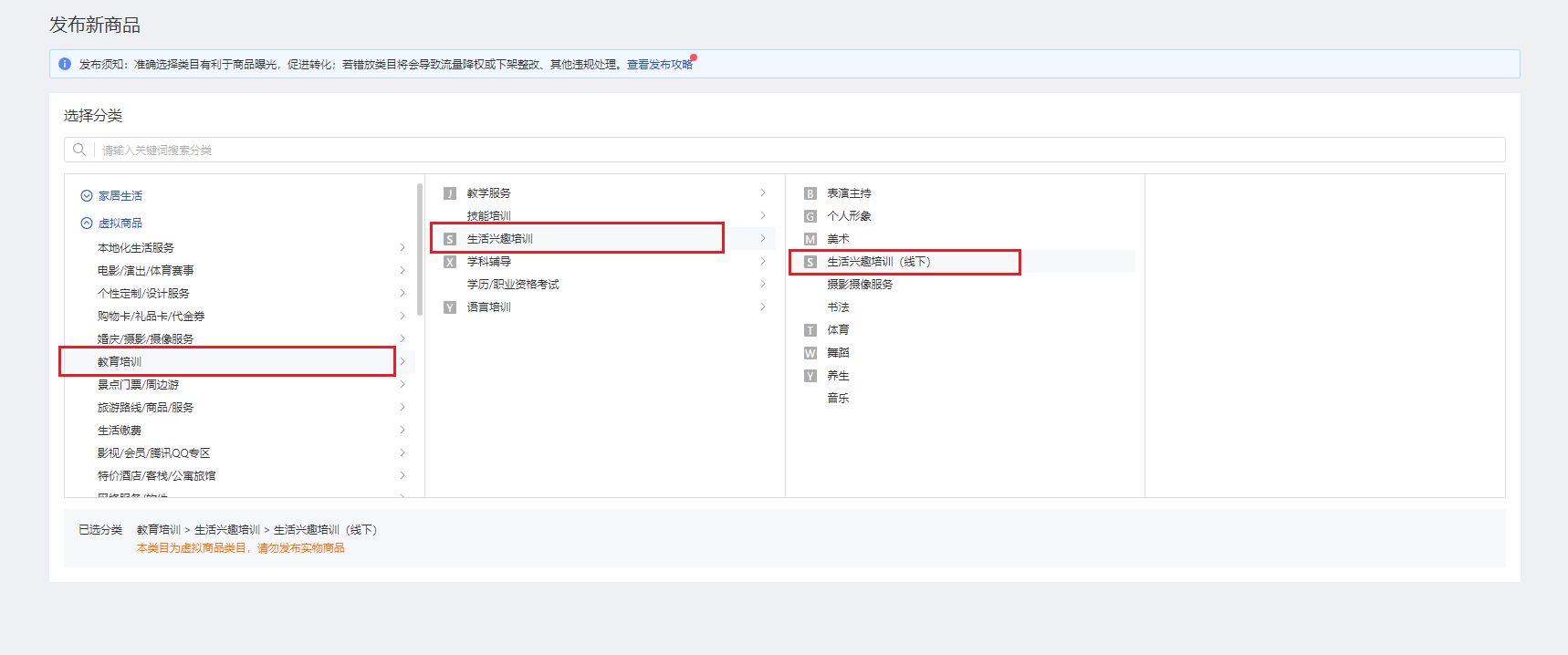Choose 生活兴趣培训 in second column
The width and height of the screenshot is (1568, 655).
[x=500, y=239]
